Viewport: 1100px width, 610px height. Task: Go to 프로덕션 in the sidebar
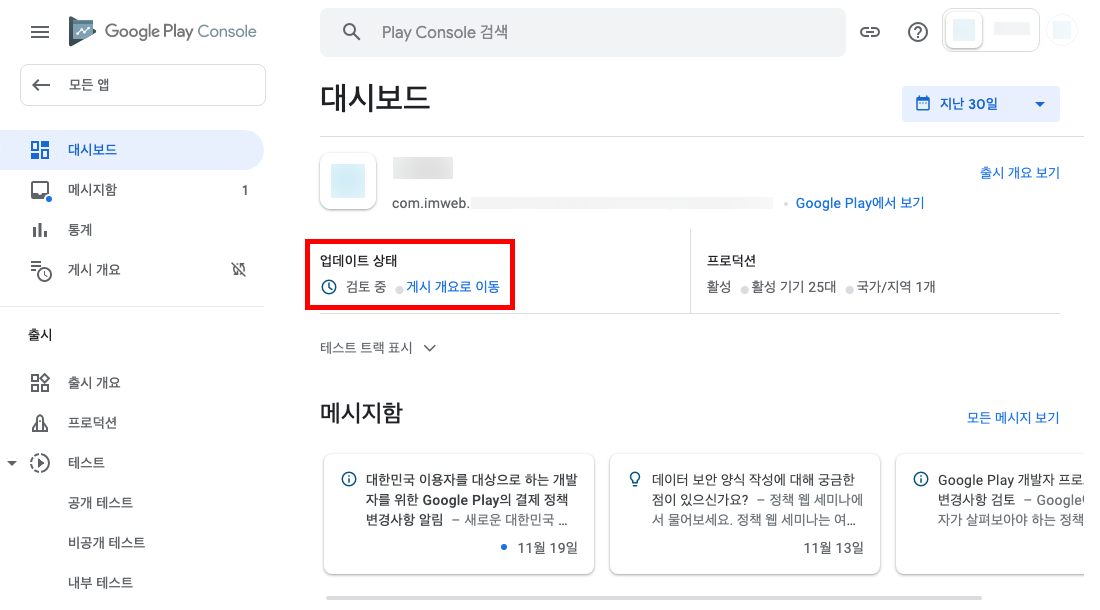click(x=92, y=423)
